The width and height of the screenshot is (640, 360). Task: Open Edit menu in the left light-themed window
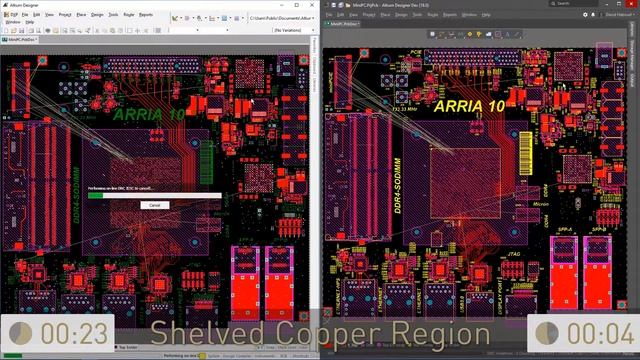pos(37,15)
